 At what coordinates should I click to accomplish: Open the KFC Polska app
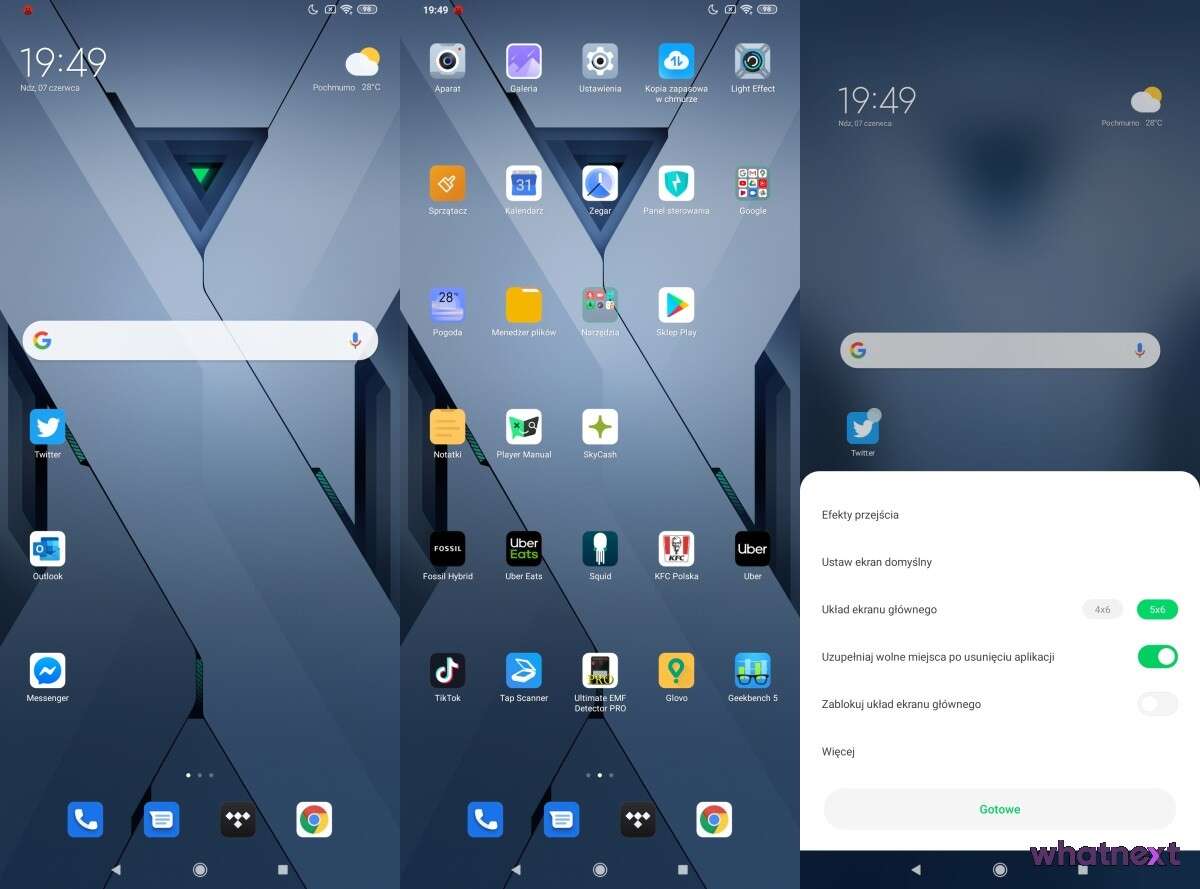[x=676, y=549]
